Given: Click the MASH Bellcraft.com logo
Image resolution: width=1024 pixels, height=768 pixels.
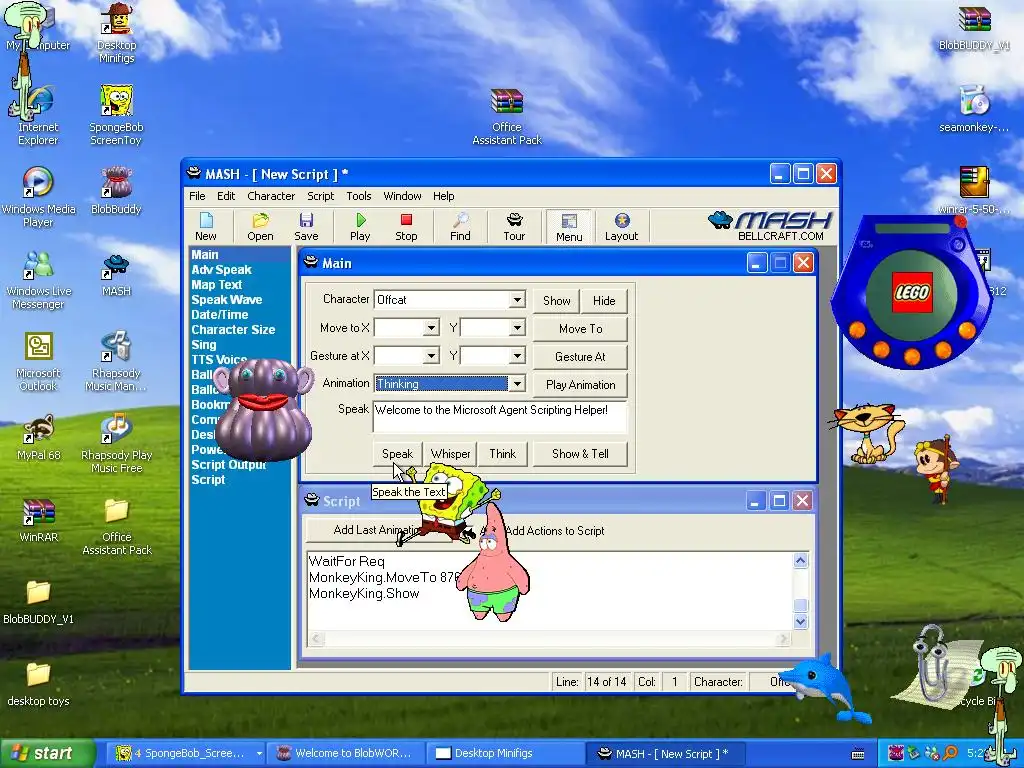Looking at the screenshot, I should [x=771, y=226].
